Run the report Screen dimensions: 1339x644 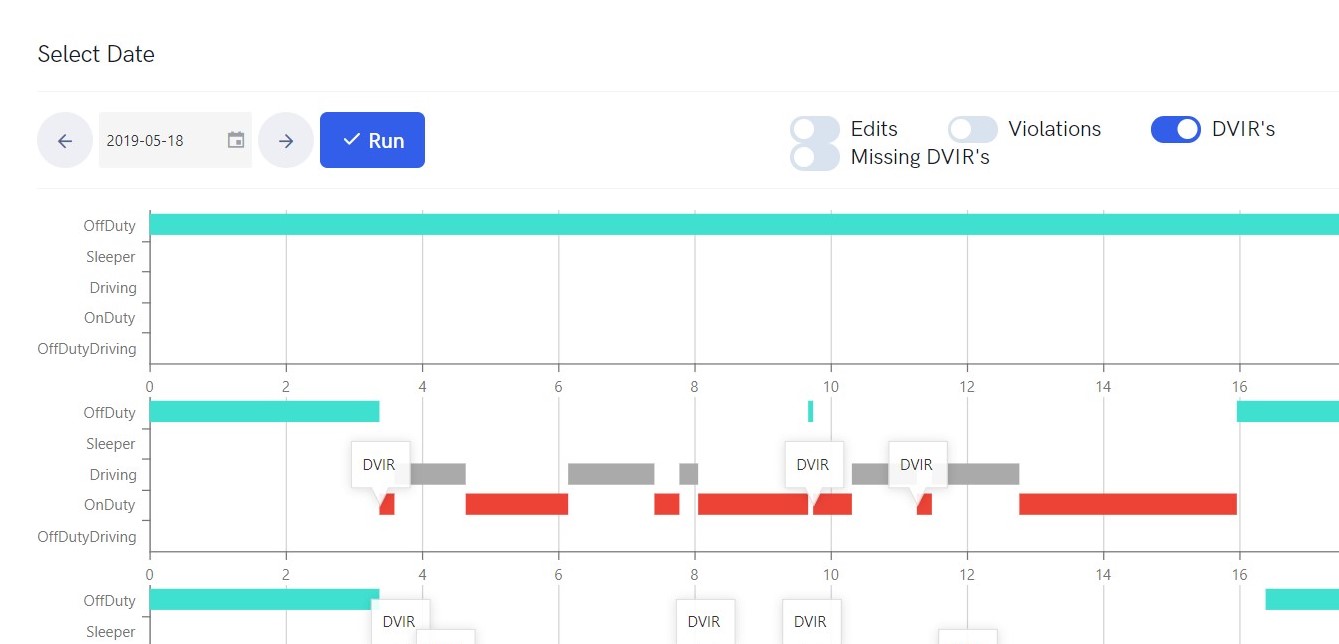tap(372, 140)
